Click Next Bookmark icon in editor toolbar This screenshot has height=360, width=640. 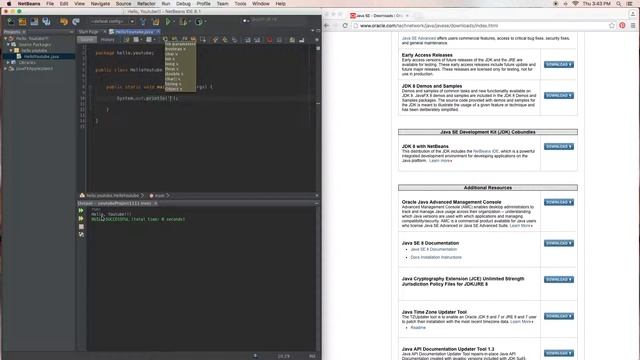[x=225, y=40]
